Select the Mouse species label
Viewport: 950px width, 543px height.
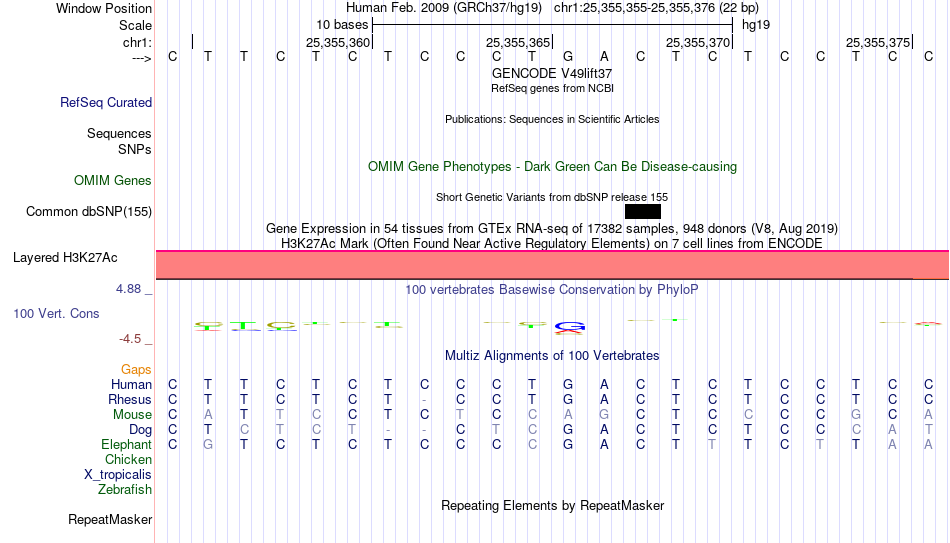point(133,415)
